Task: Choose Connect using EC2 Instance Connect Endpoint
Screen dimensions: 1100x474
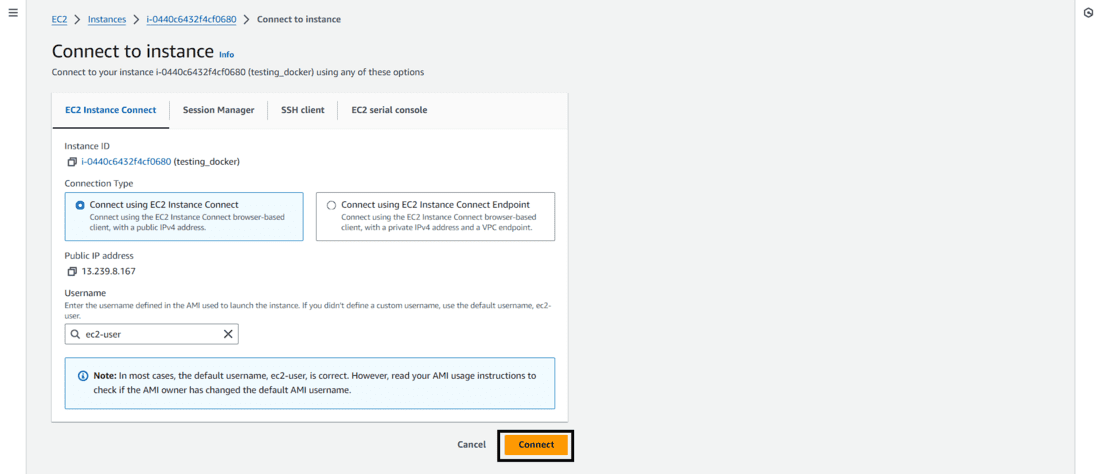Action: tap(331, 205)
